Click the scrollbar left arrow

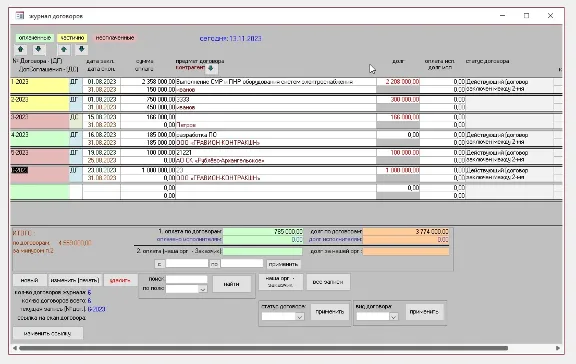tap(15, 348)
